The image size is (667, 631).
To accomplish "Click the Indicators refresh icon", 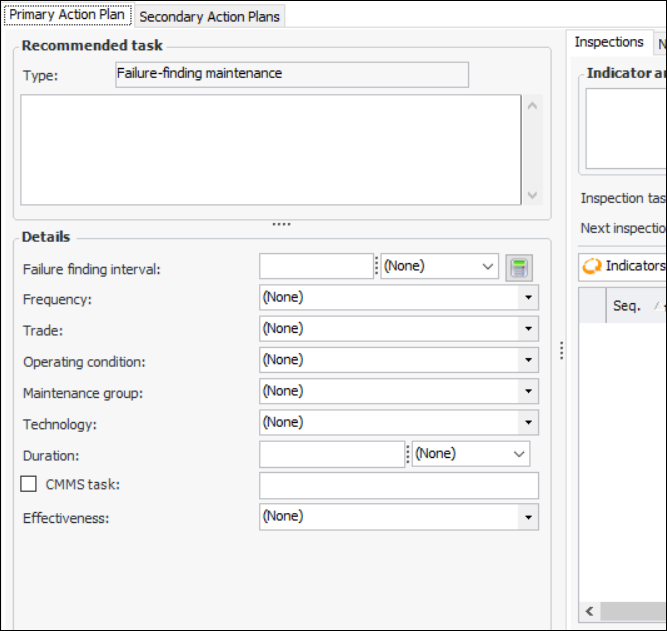I will coord(592,266).
